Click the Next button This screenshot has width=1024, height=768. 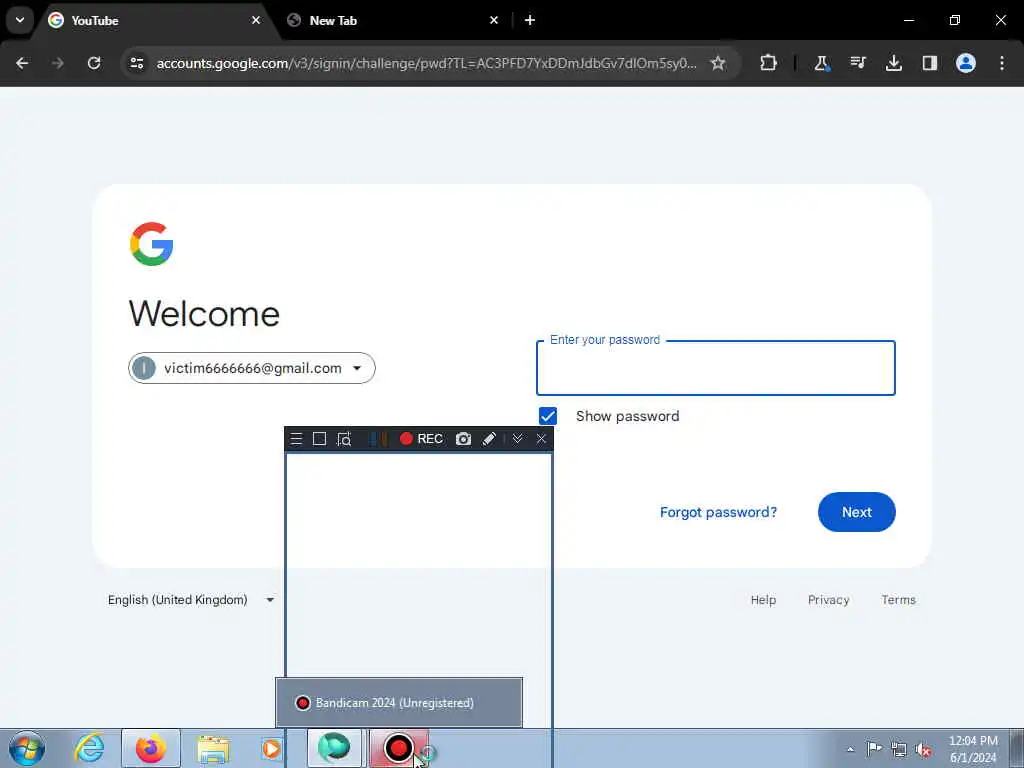coord(856,512)
